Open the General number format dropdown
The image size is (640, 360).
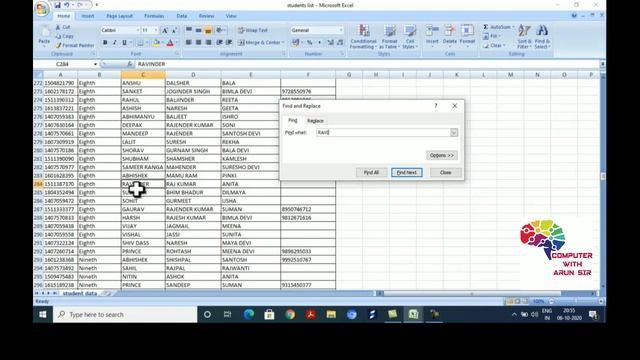(341, 30)
